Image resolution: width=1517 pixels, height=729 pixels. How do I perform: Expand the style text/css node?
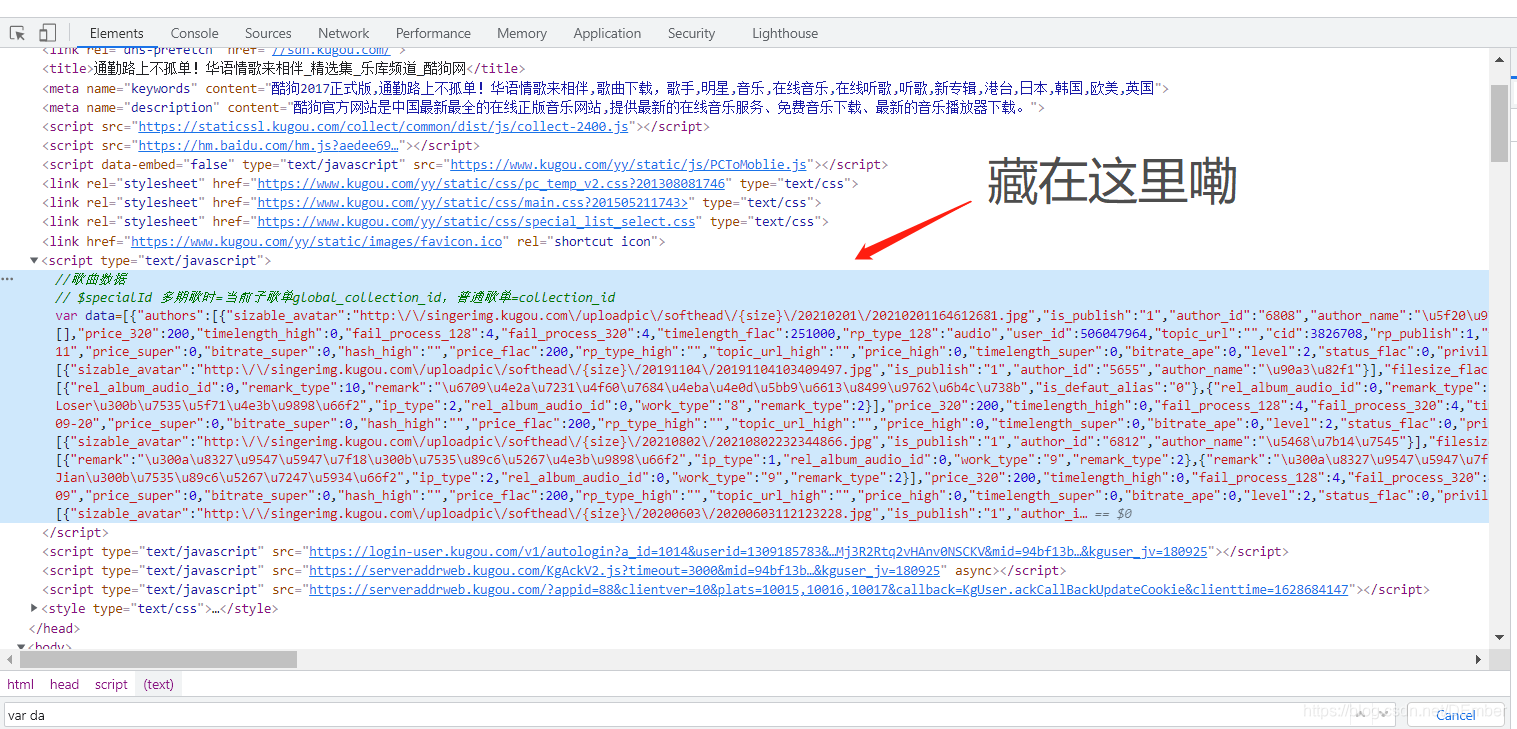[35, 608]
